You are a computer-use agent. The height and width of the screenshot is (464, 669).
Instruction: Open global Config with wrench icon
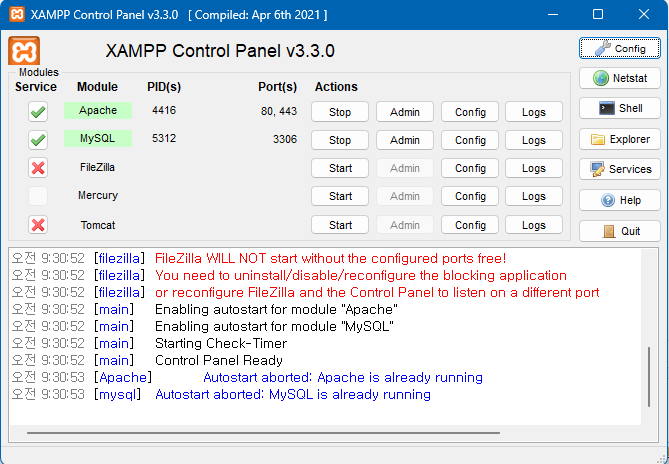click(619, 48)
